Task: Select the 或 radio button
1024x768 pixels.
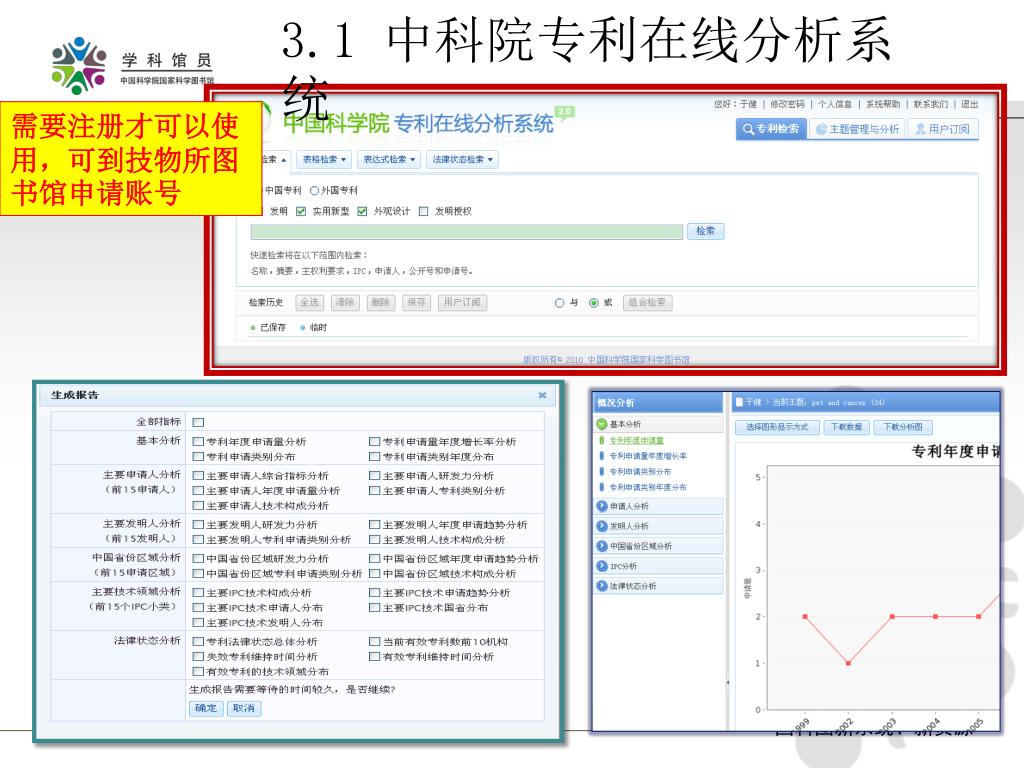Action: (594, 303)
